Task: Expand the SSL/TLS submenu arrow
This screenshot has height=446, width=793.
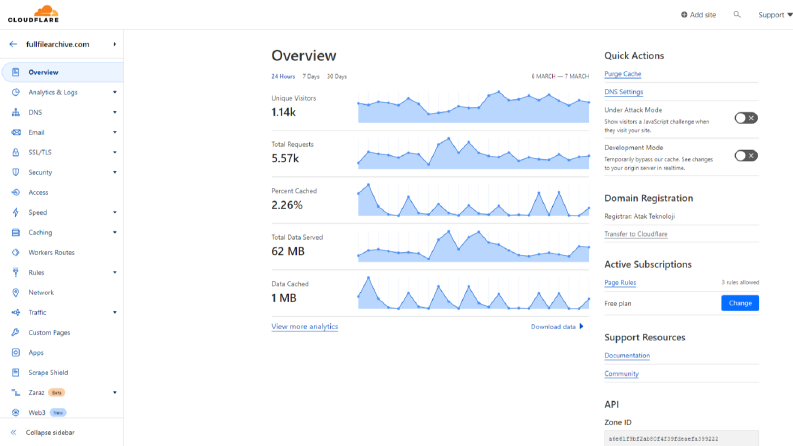Action: (115, 152)
